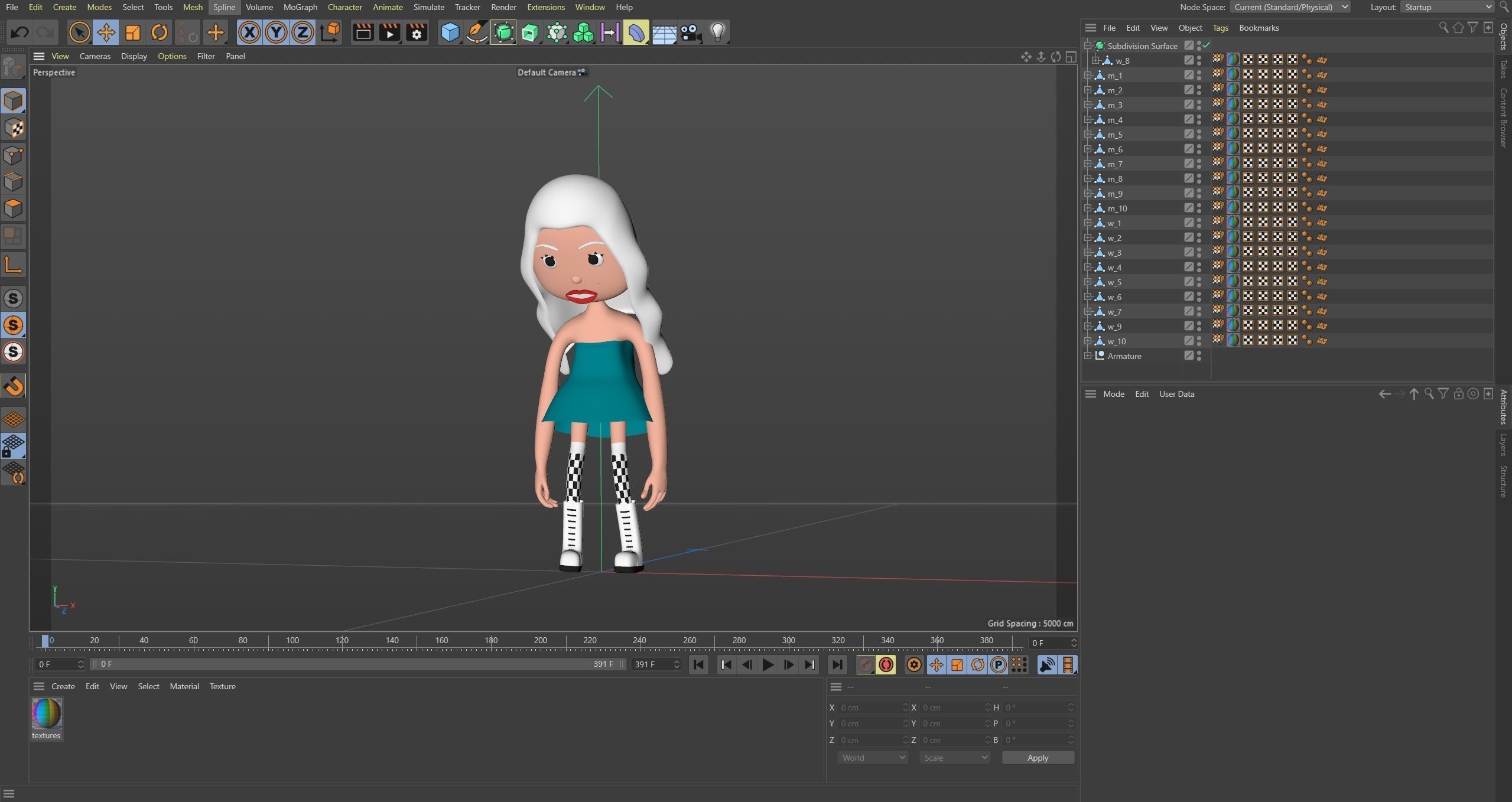
Task: Open the MoGraph menu
Action: (300, 7)
